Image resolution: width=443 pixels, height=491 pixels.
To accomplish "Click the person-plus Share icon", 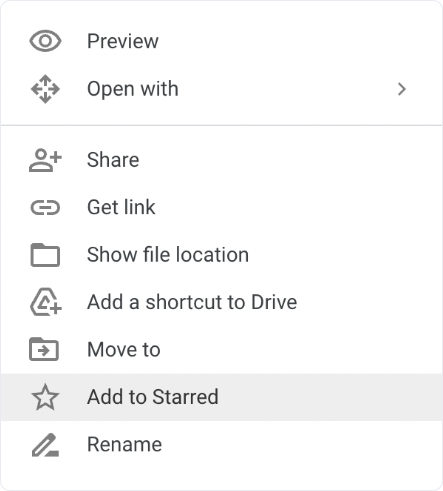I will point(45,160).
